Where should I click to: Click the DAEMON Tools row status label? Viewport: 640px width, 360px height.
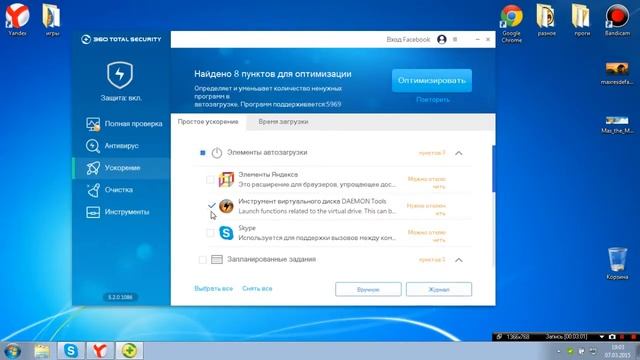(x=426, y=209)
